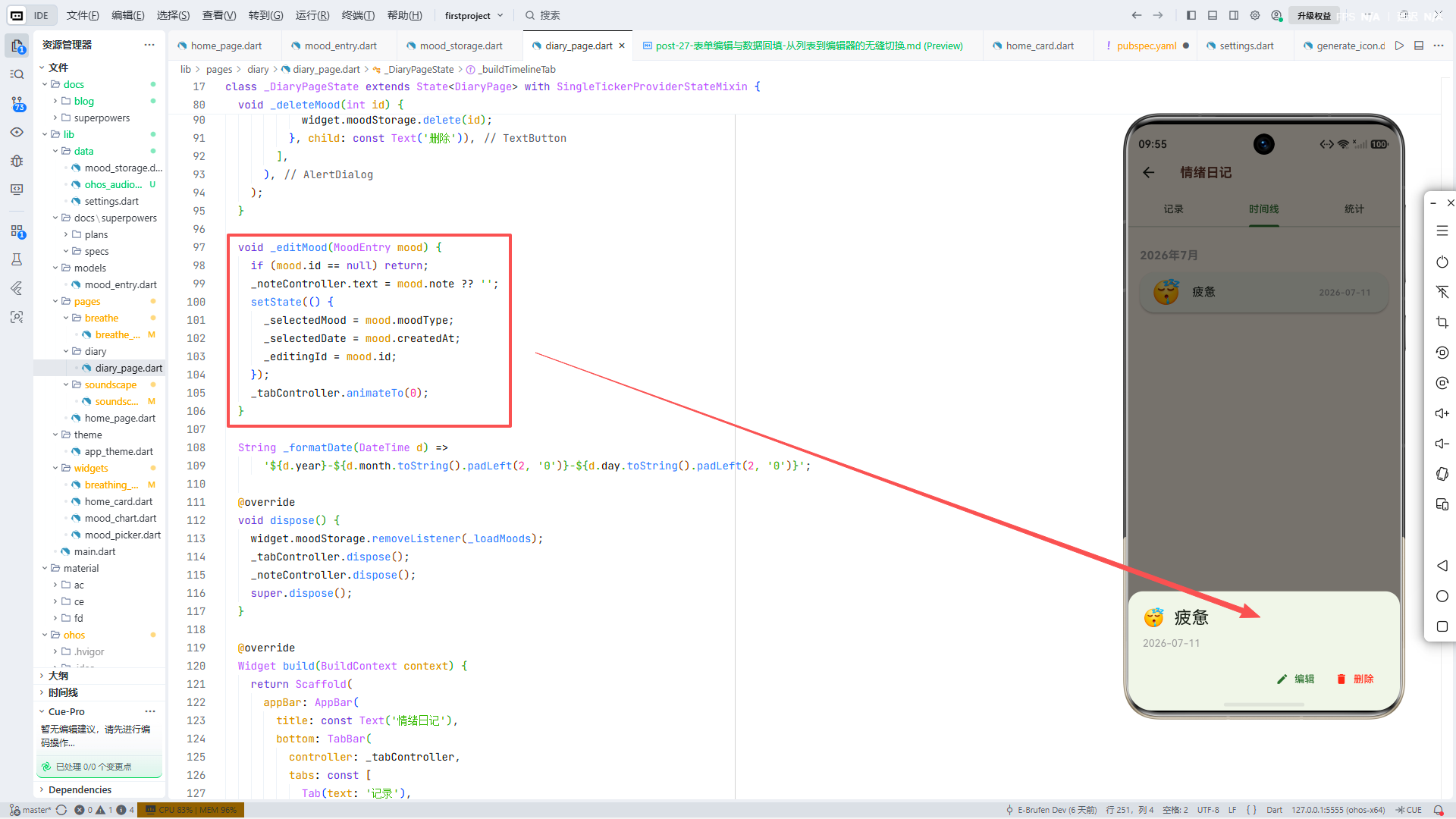Screen dimensions: 1456x819
Task: Open the 文件(F) menu
Action: click(x=83, y=15)
